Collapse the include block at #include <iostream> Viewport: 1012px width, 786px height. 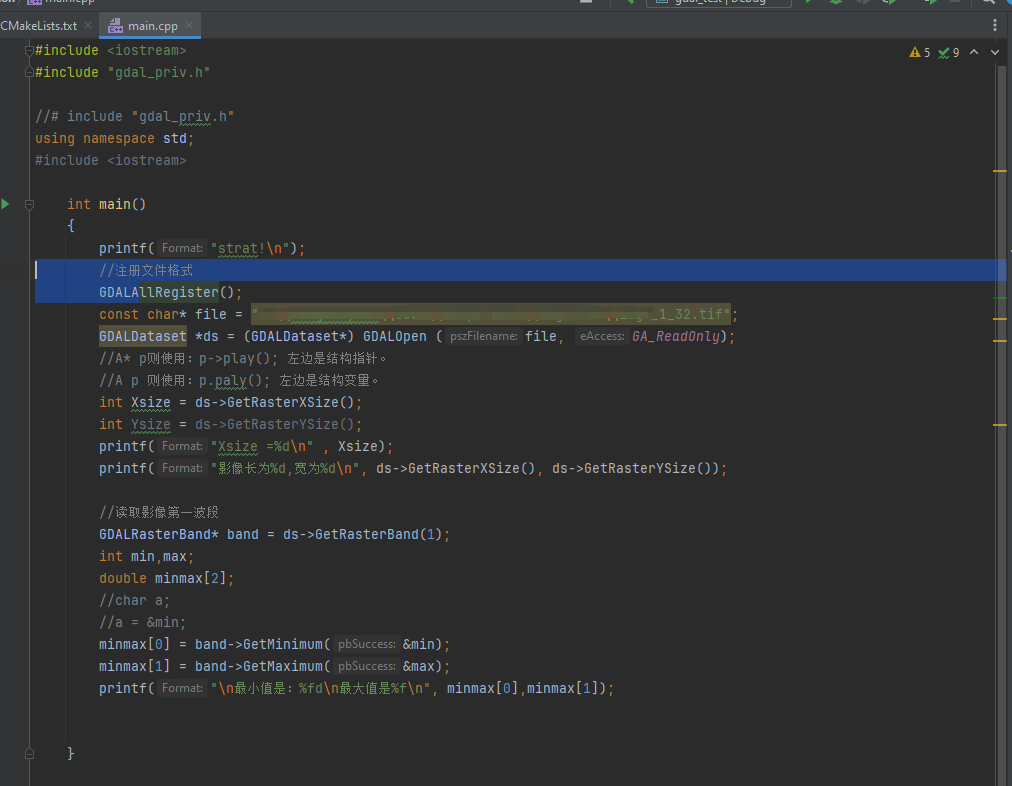tap(30, 50)
